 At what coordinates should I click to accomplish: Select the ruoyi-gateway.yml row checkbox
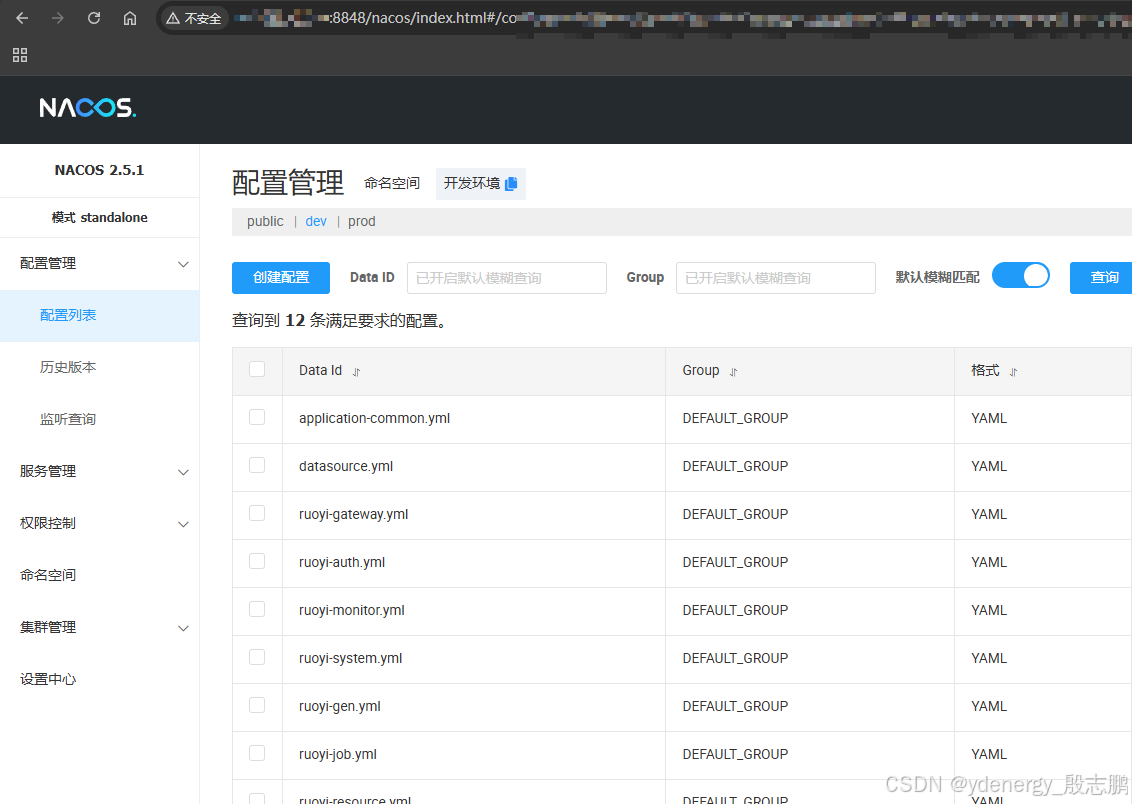coord(257,514)
